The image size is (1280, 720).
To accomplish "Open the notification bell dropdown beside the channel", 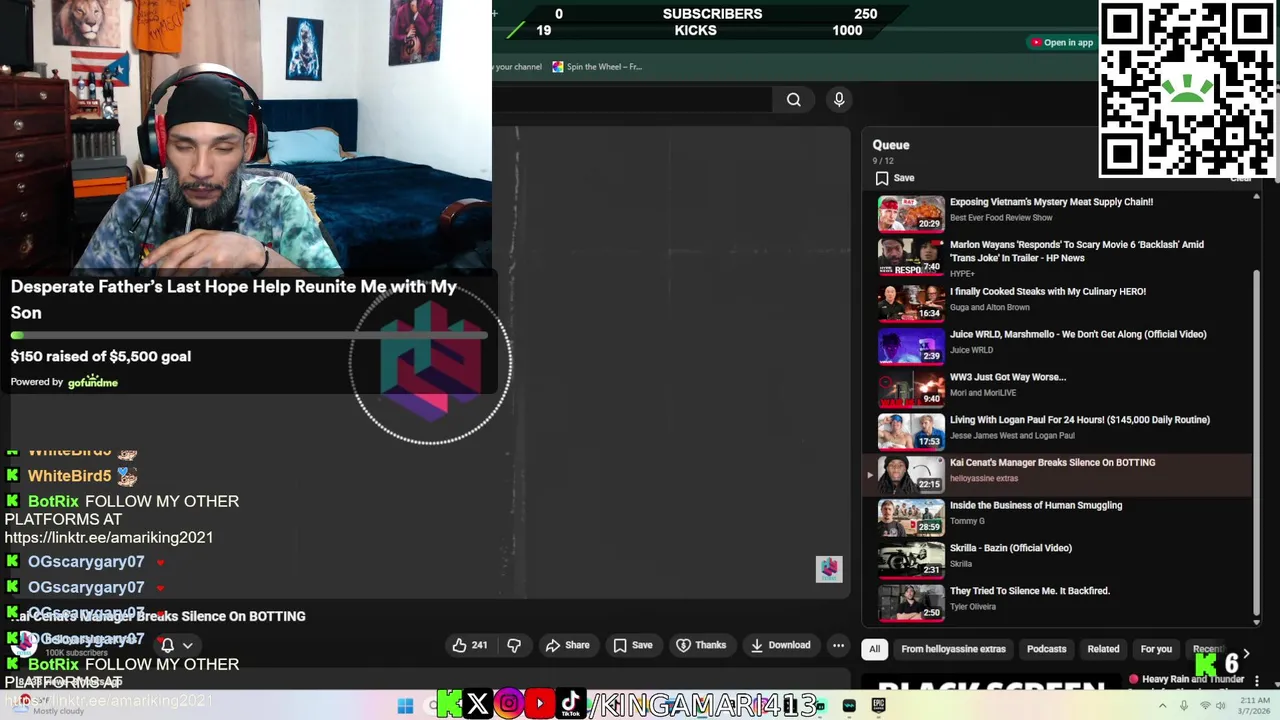I will click(x=176, y=645).
